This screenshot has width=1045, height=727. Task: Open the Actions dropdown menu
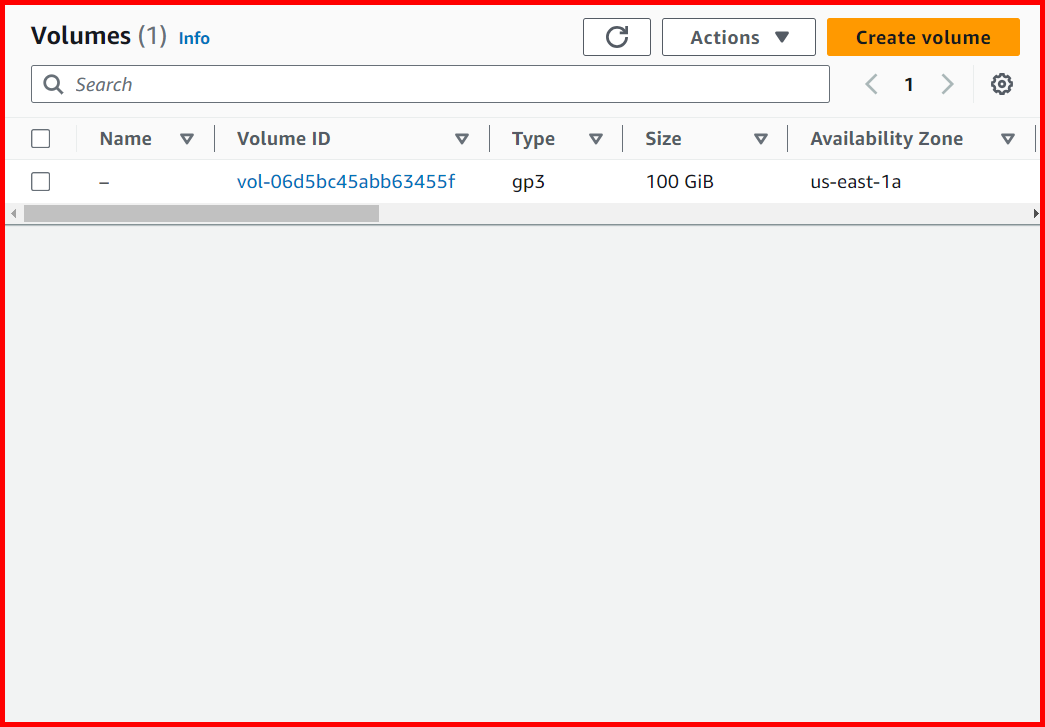[738, 37]
